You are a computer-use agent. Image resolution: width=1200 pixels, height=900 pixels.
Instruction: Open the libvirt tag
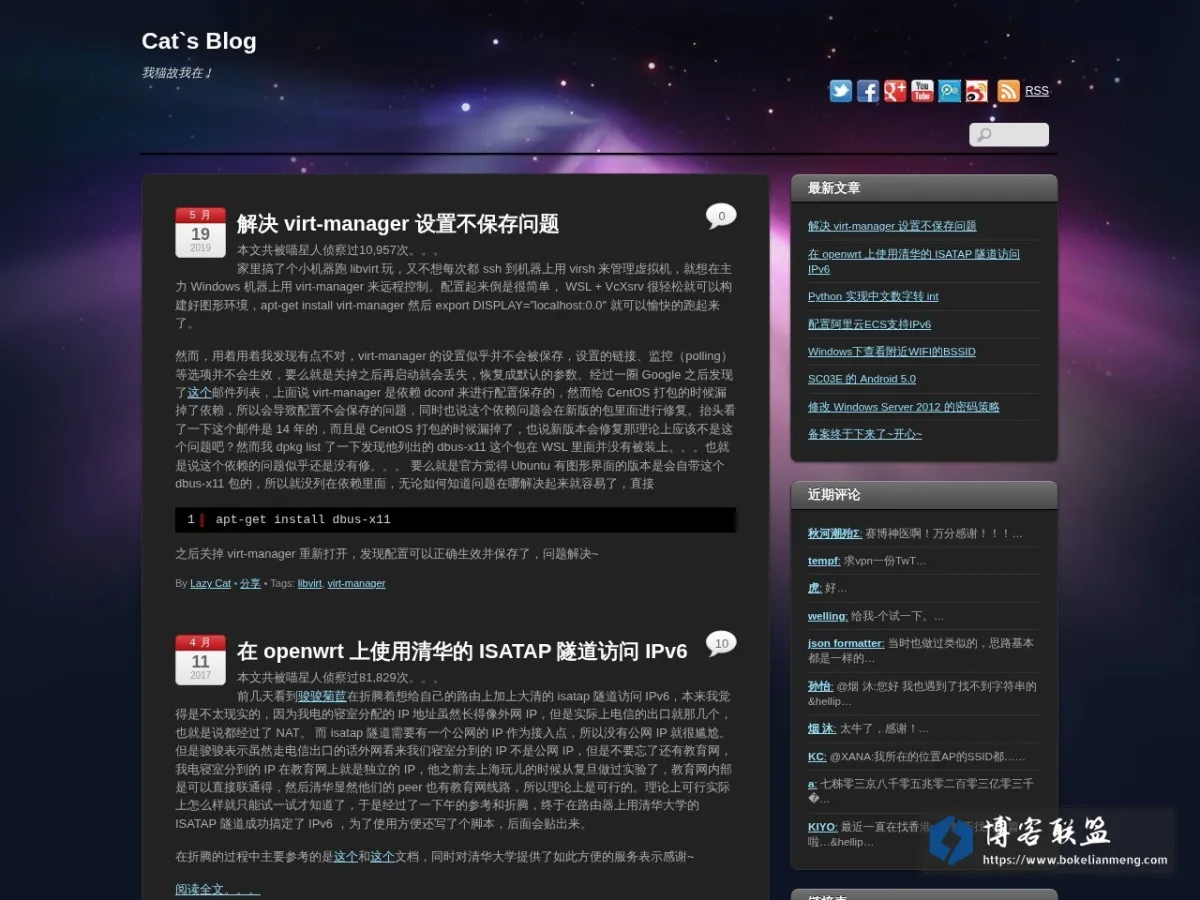(x=310, y=583)
